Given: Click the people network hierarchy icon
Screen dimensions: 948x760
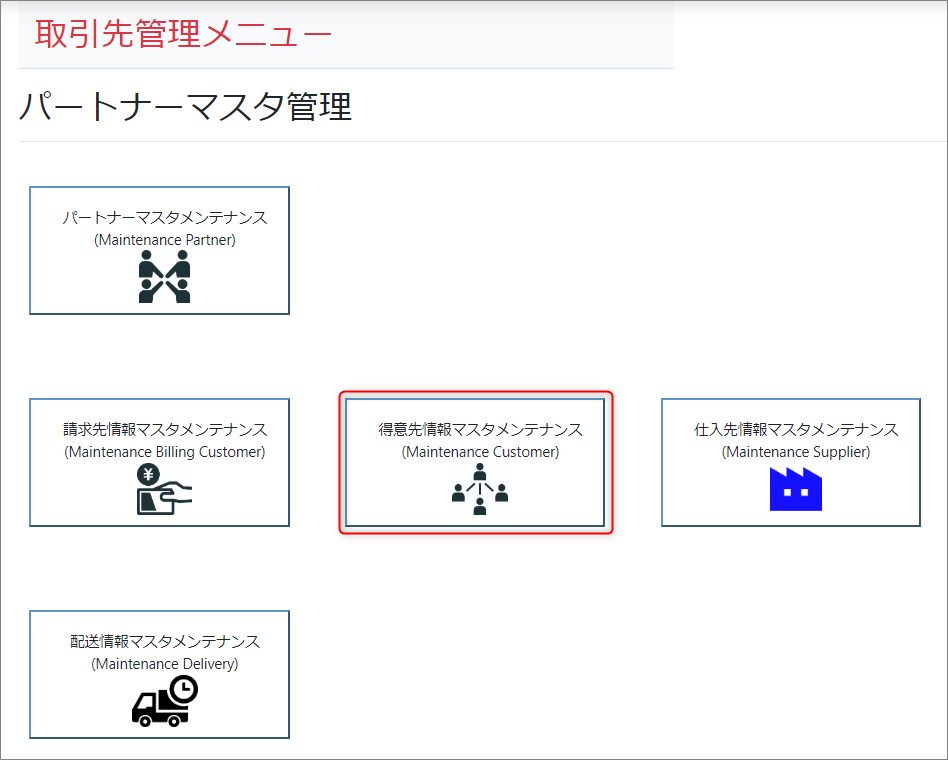Looking at the screenshot, I should pyautogui.click(x=480, y=489).
